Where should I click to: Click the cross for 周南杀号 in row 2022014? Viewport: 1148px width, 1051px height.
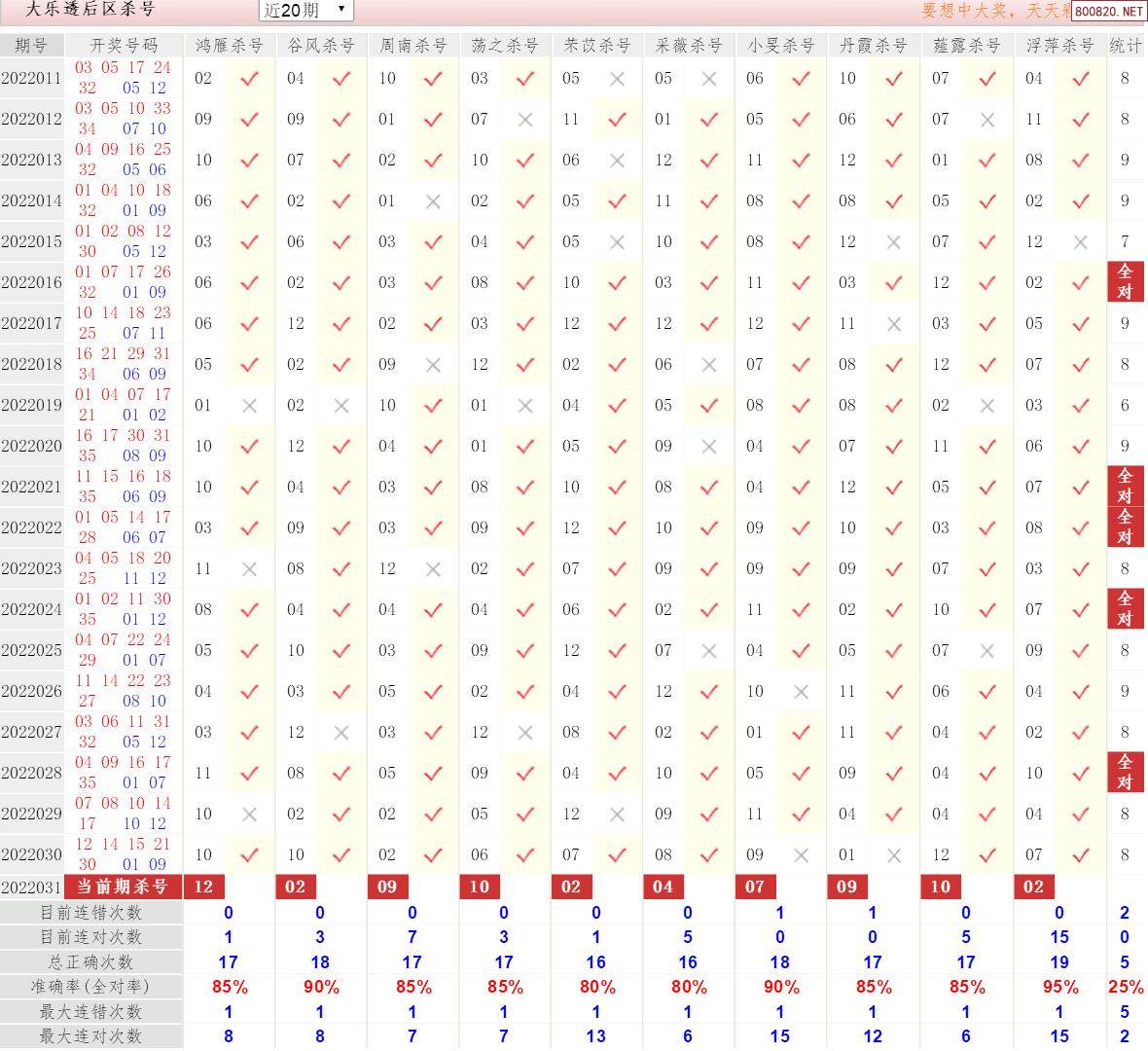tap(433, 201)
